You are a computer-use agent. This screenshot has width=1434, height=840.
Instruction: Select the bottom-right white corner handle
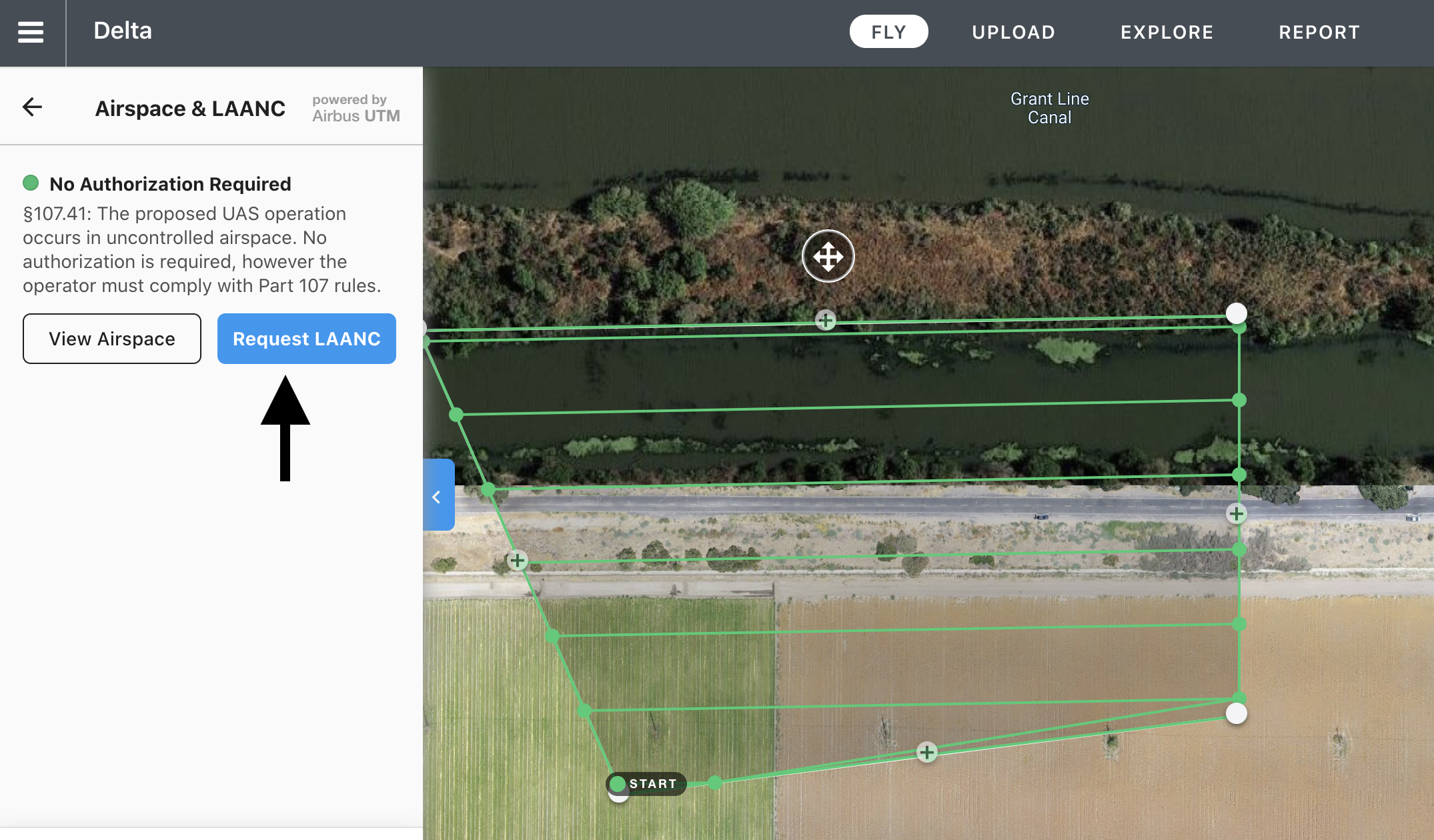1237,713
